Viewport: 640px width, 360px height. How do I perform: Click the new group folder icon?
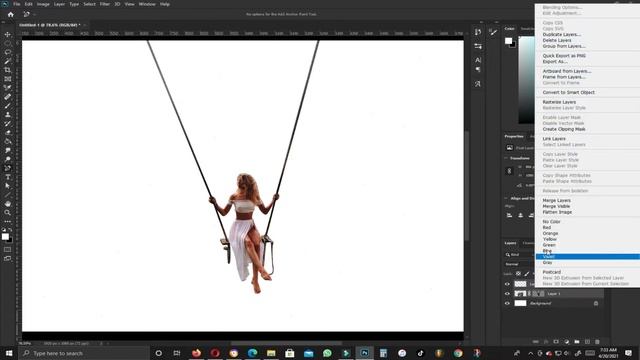pos(577,342)
